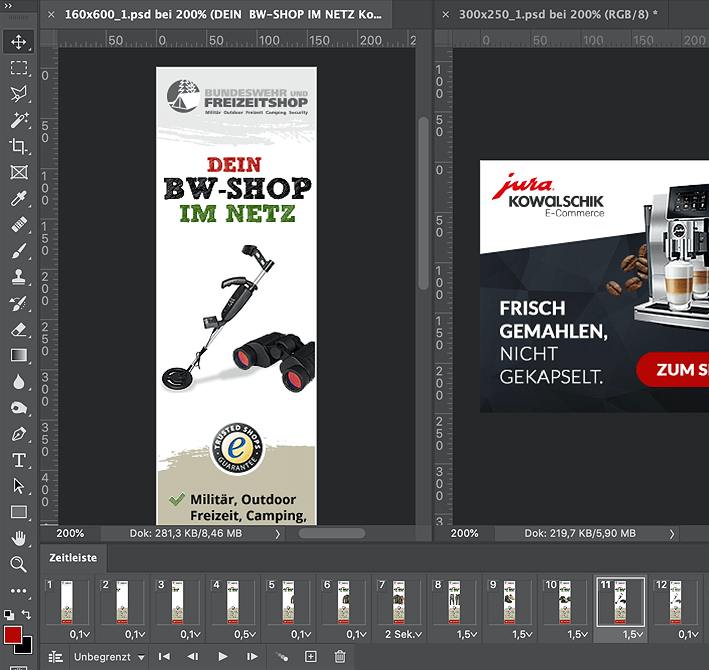Select the Type tool
Screen dimensions: 709x670
pos(19,460)
